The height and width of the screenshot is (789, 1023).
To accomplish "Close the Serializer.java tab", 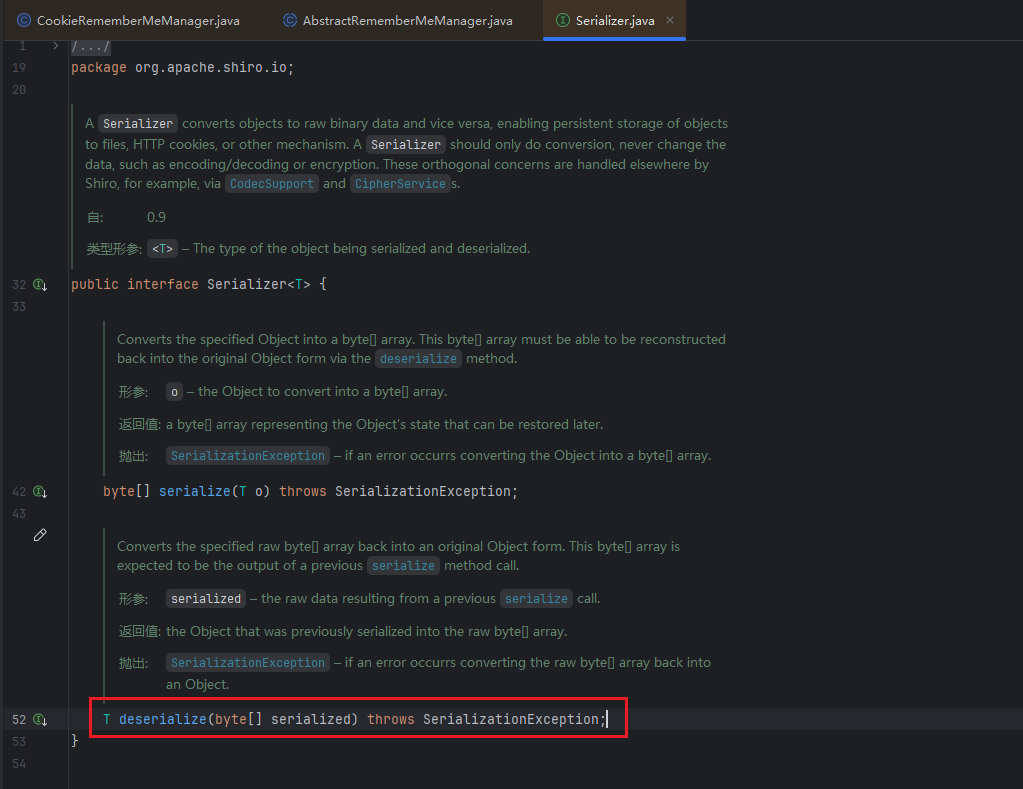I will point(670,20).
